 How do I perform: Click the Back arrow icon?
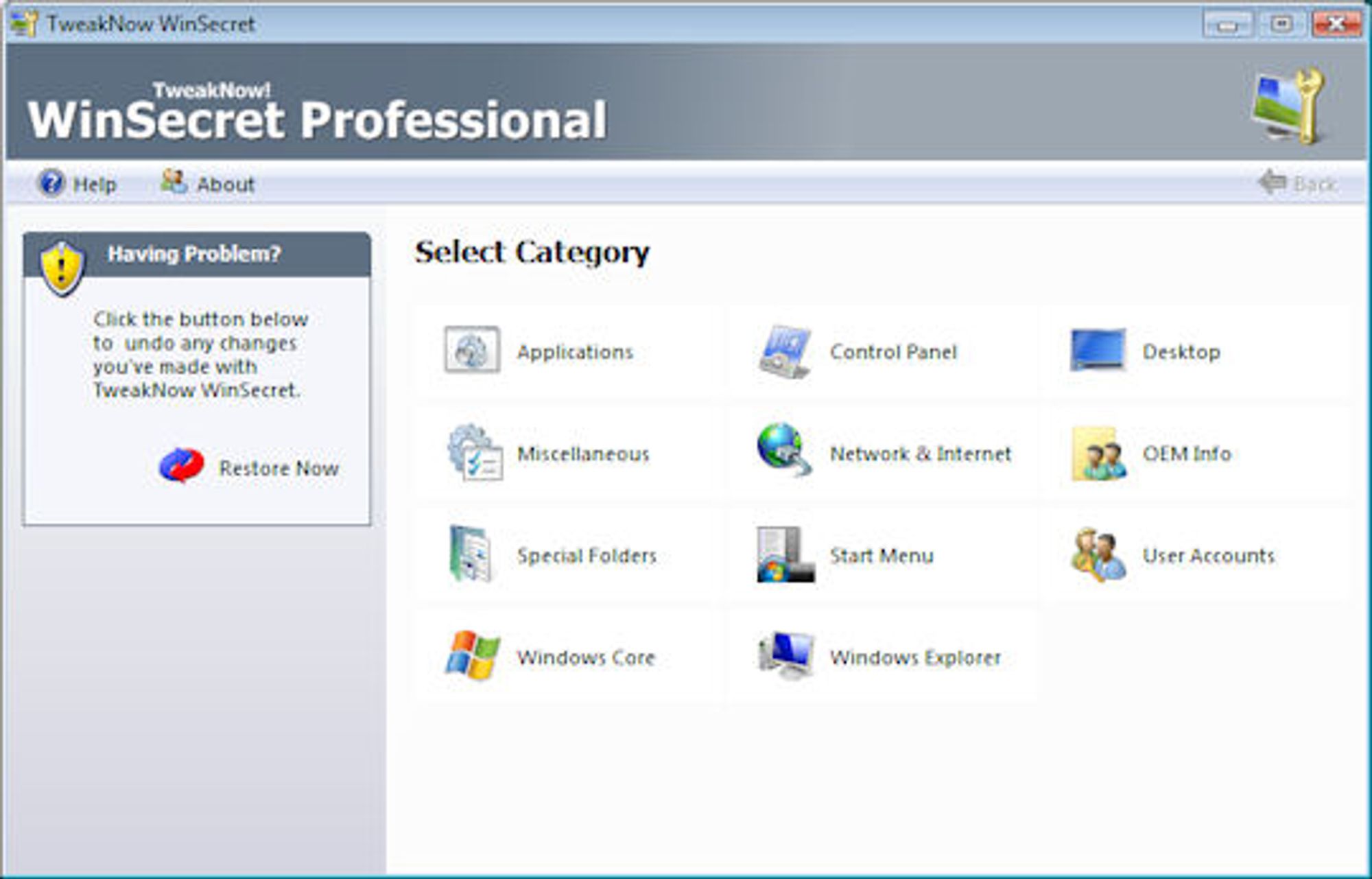point(1273,183)
